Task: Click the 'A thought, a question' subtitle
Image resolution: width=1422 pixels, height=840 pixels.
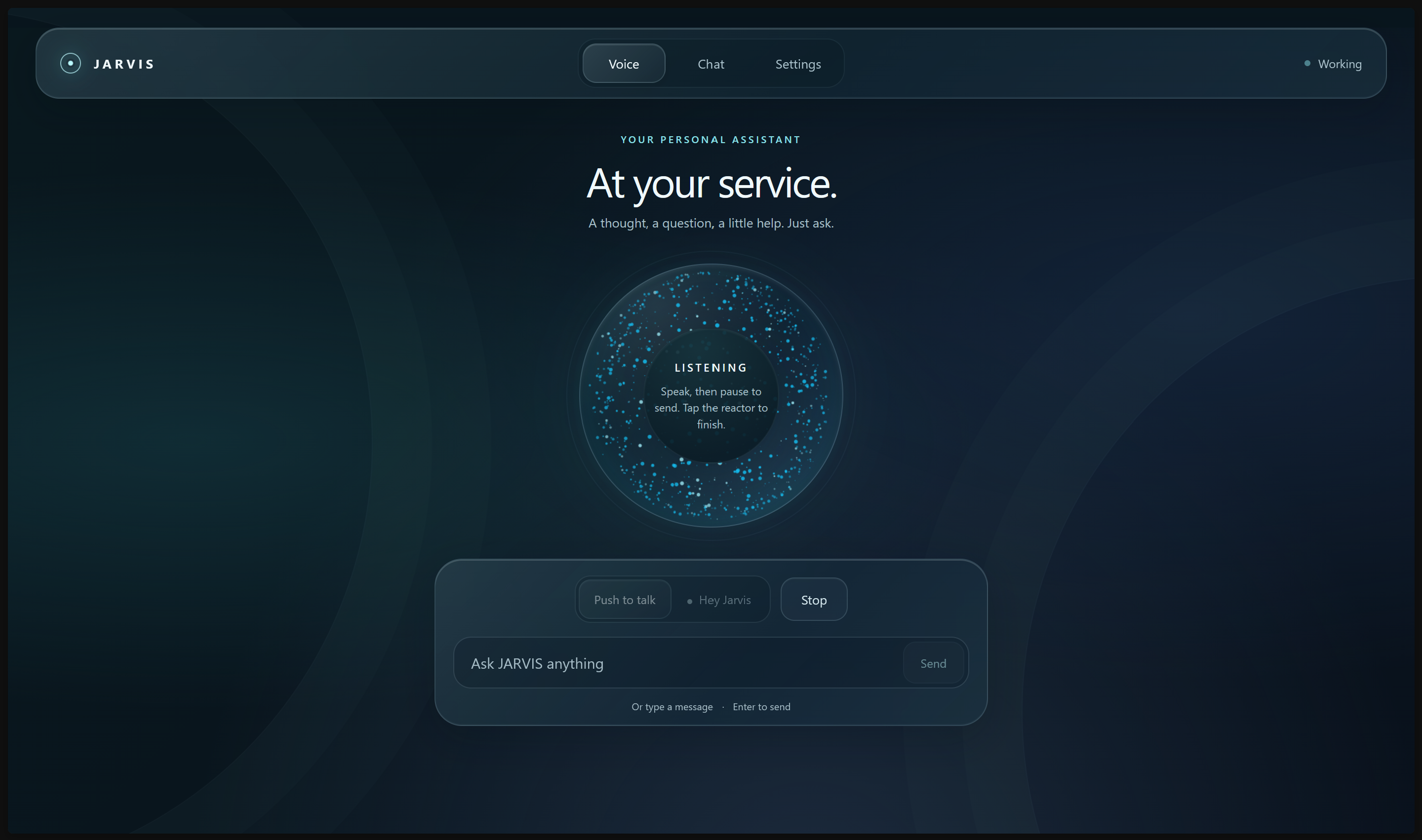Action: 711,223
